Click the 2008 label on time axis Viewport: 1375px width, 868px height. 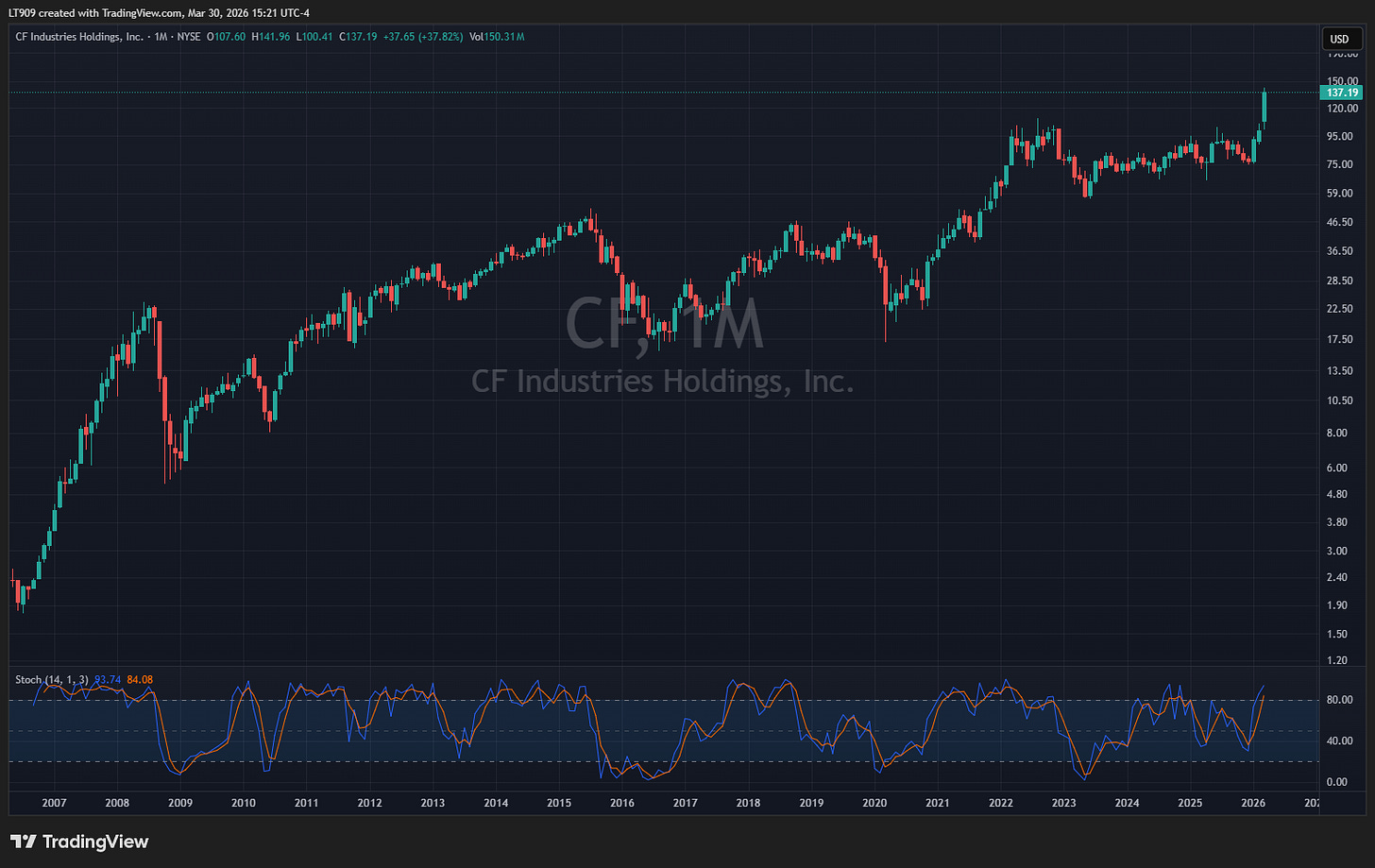(x=117, y=803)
